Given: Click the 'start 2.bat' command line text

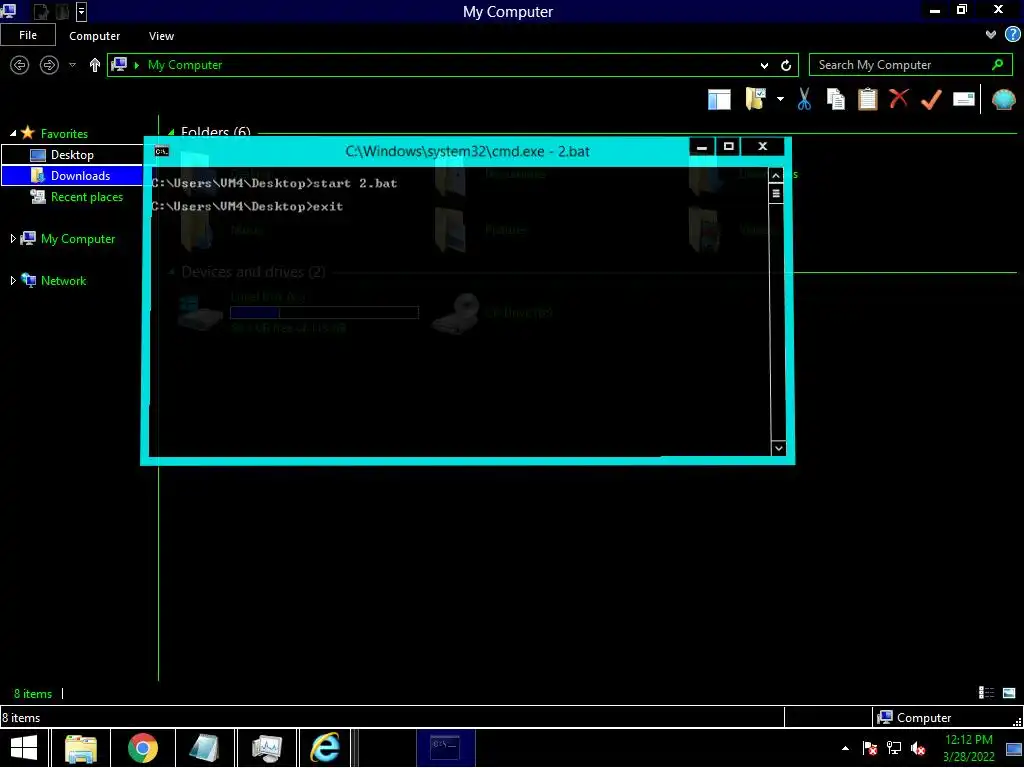Looking at the screenshot, I should click(355, 184).
